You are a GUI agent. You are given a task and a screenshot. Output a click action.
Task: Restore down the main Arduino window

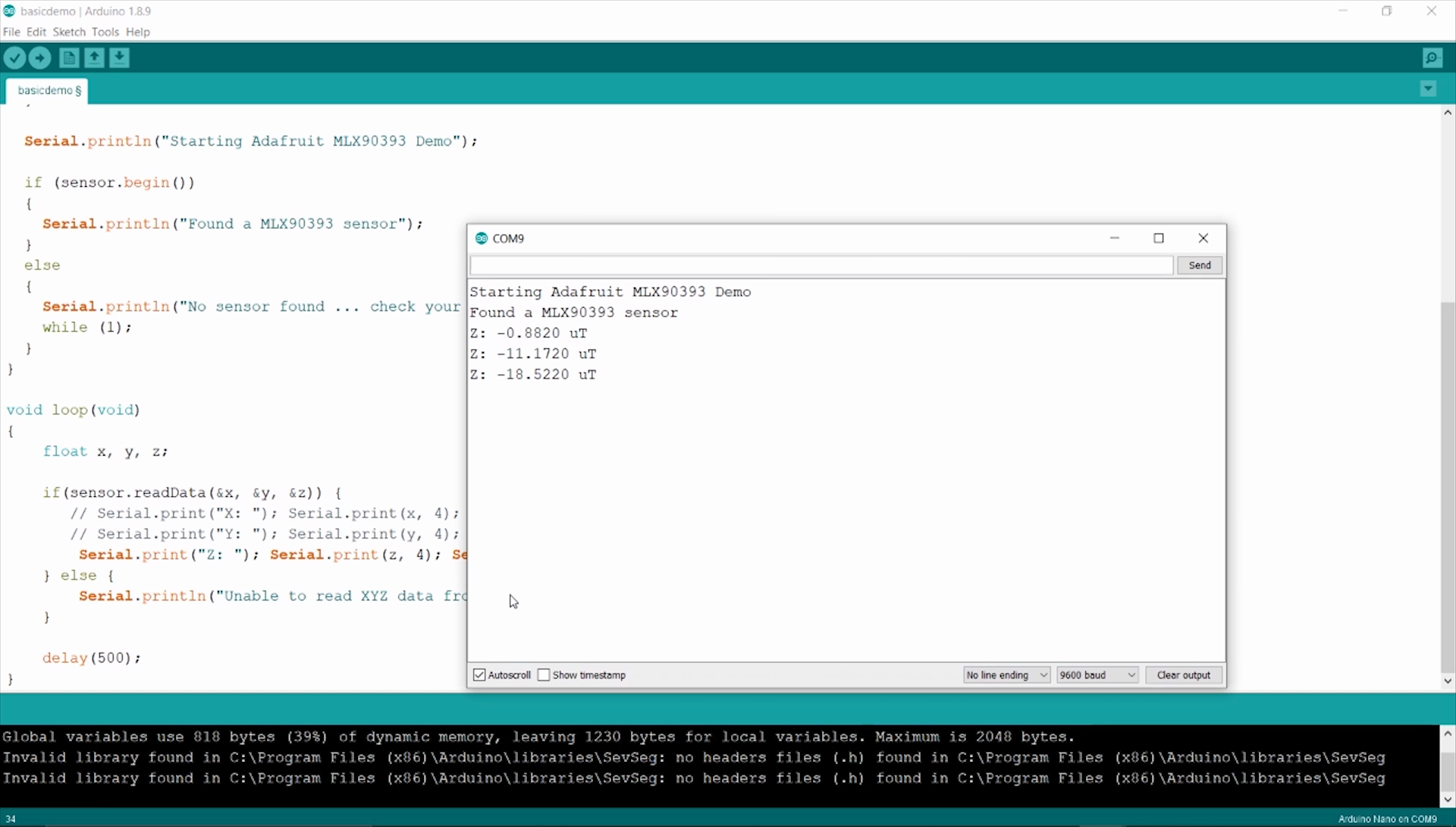tap(1387, 11)
